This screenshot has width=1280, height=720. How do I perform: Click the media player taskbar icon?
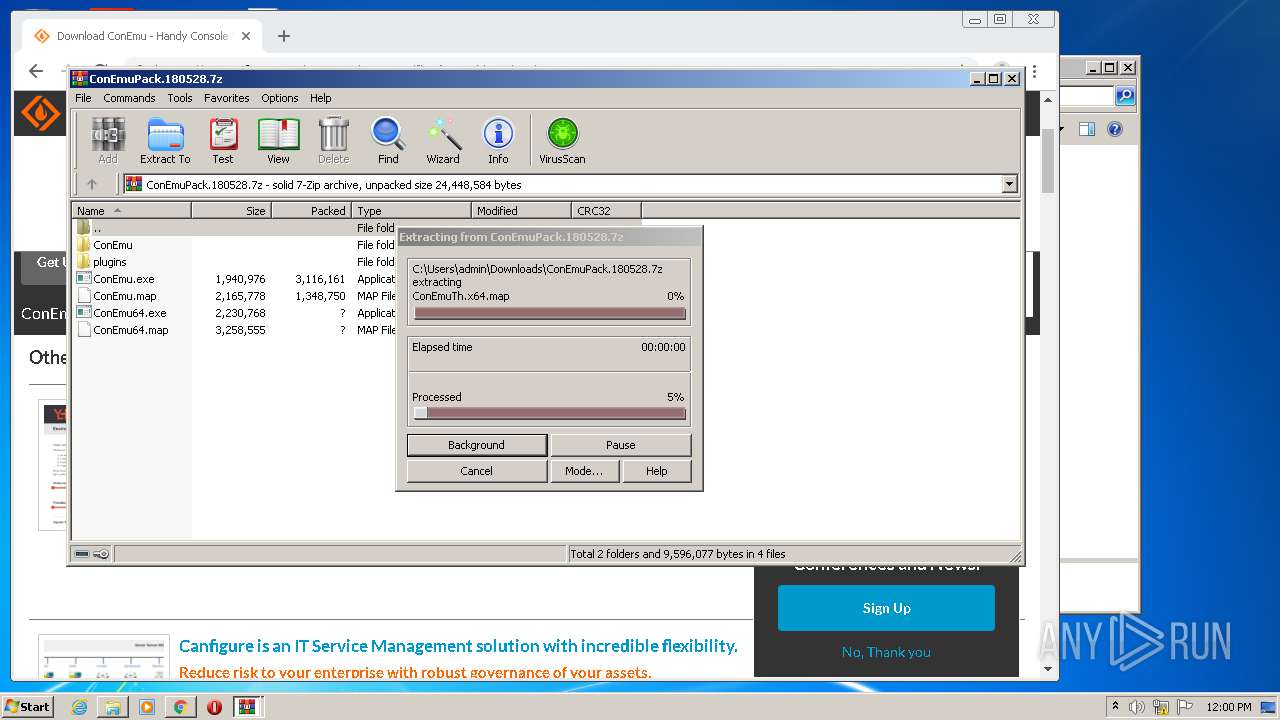pos(147,707)
